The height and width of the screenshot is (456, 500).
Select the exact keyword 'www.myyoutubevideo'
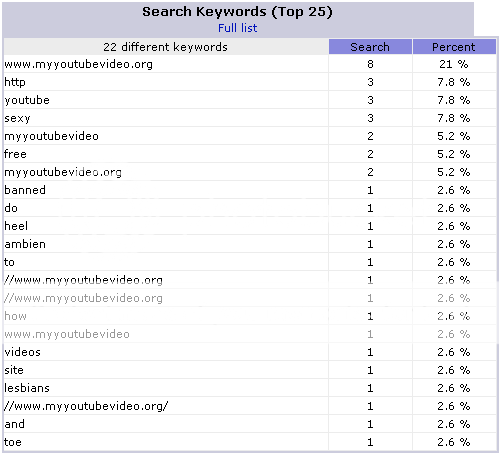coord(67,334)
